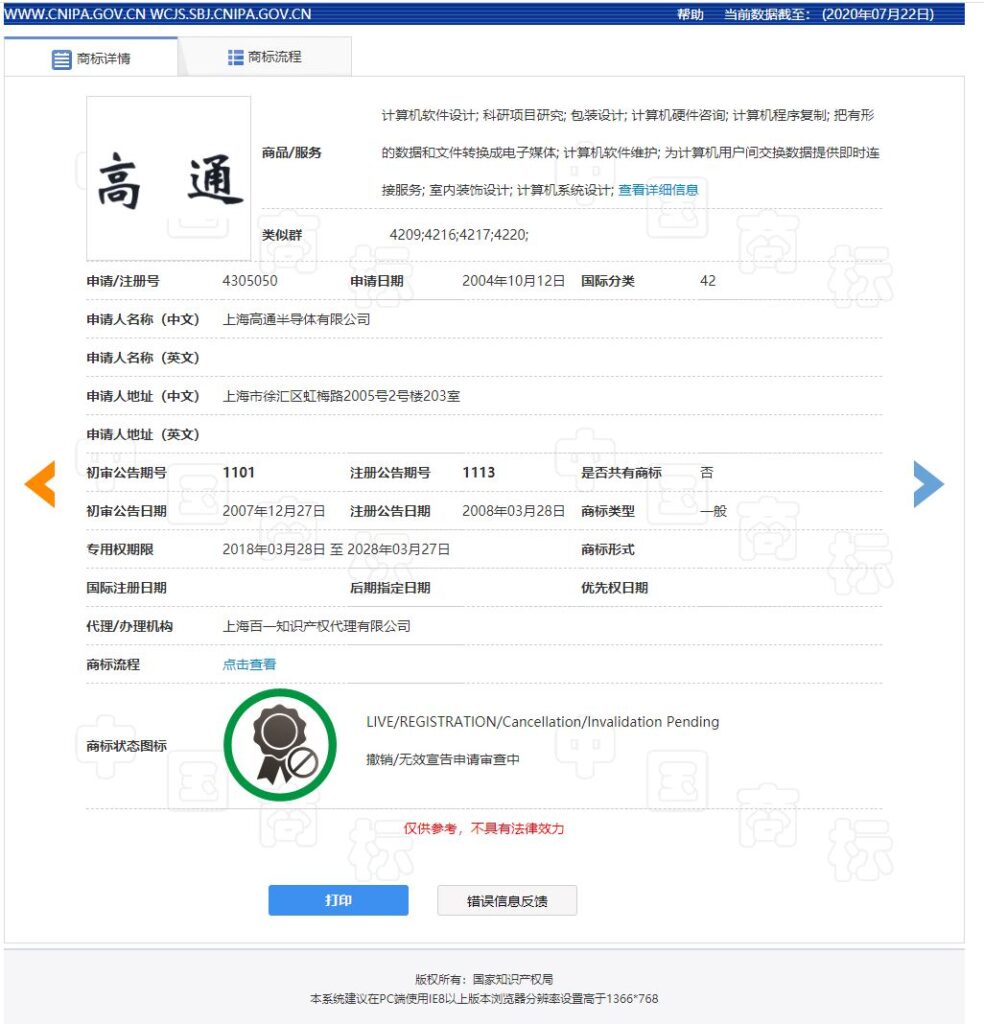Open the 查看详细信息 link

pos(658,190)
